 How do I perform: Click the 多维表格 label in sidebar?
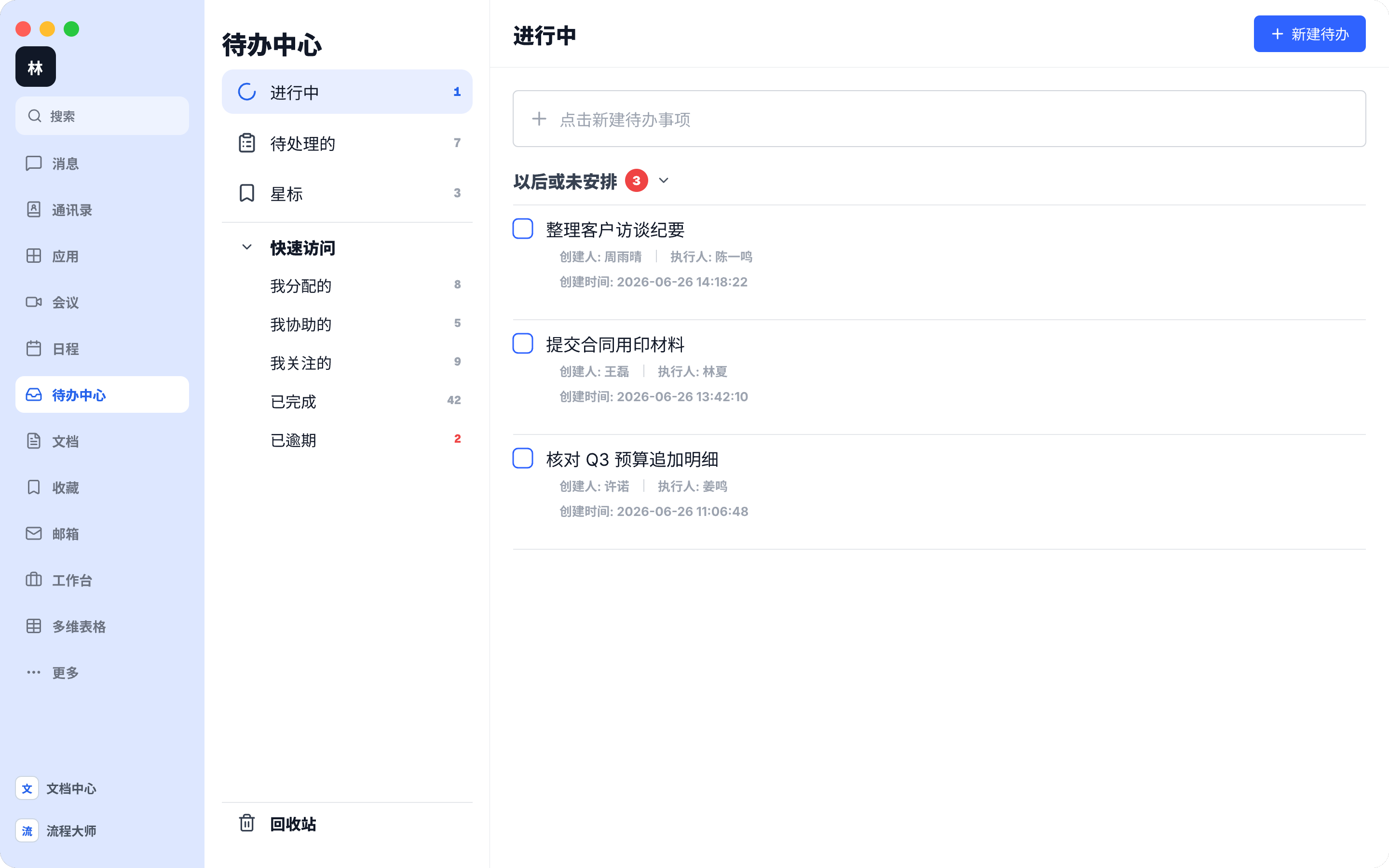click(x=79, y=626)
